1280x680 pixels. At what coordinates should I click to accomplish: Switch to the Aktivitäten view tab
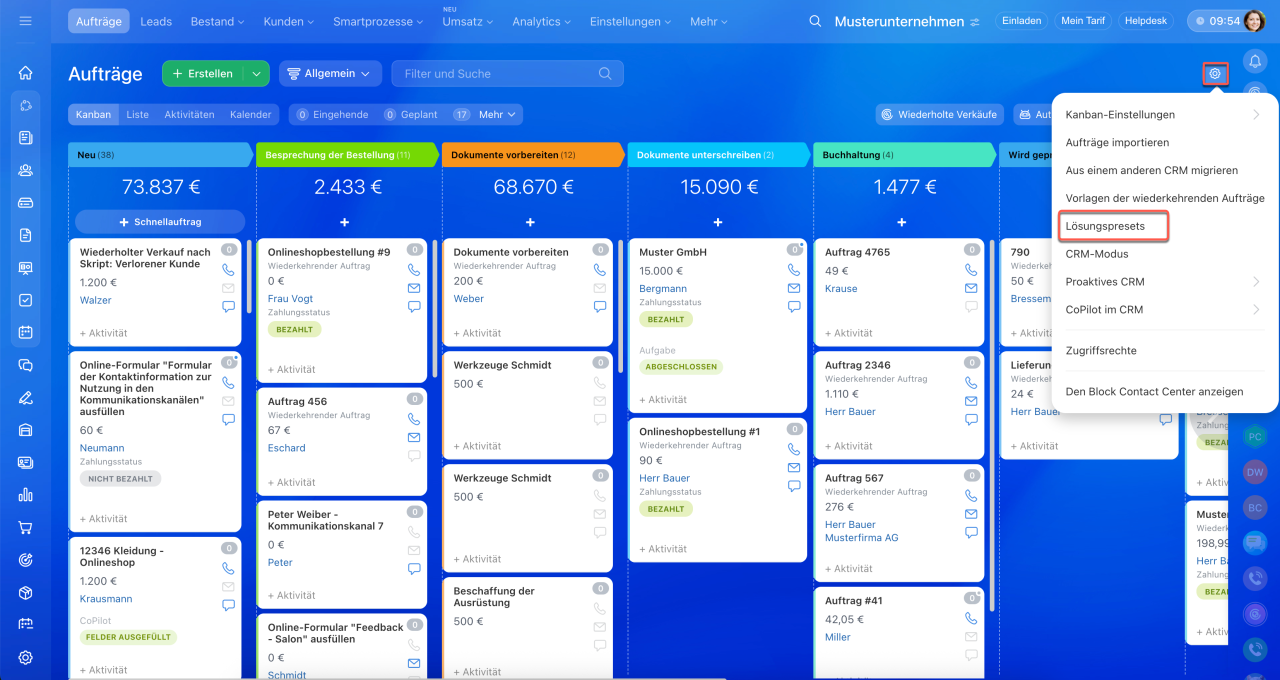(189, 115)
